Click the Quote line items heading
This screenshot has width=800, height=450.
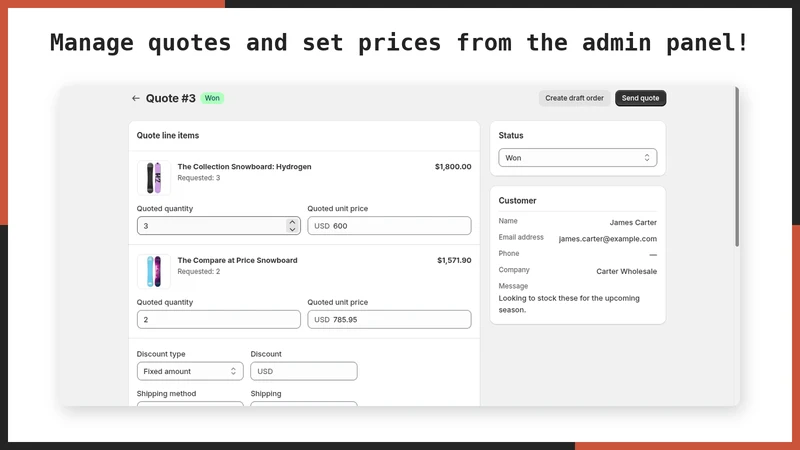click(x=168, y=135)
